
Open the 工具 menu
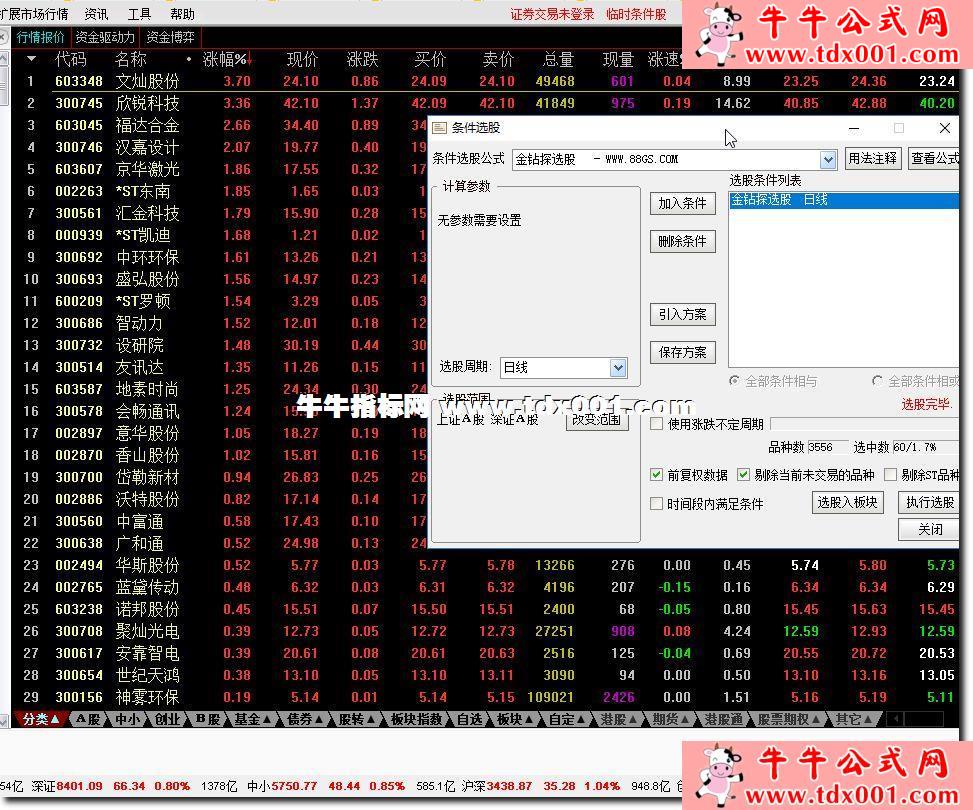139,14
